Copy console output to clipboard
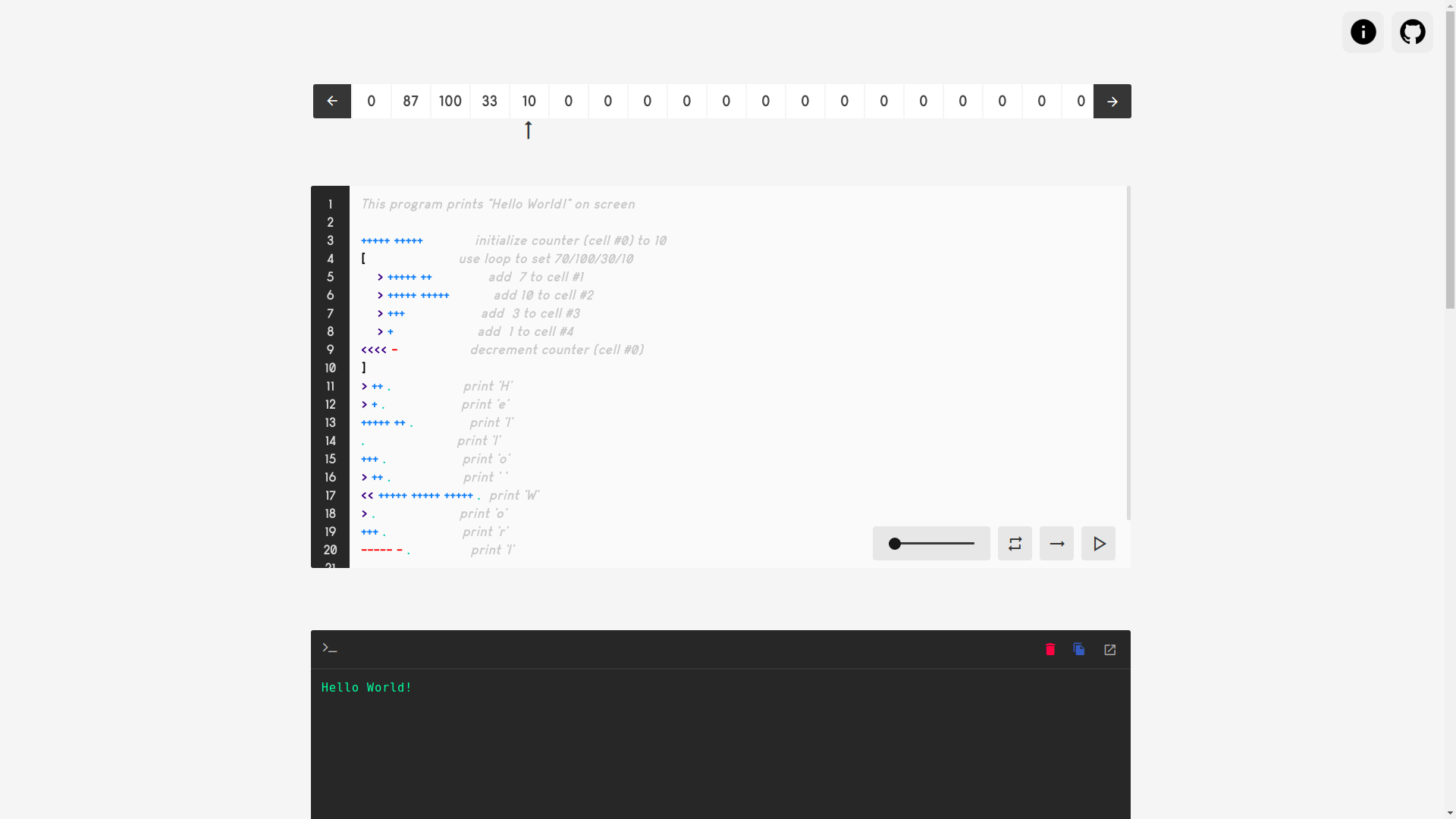This screenshot has height=819, width=1456. 1079,649
